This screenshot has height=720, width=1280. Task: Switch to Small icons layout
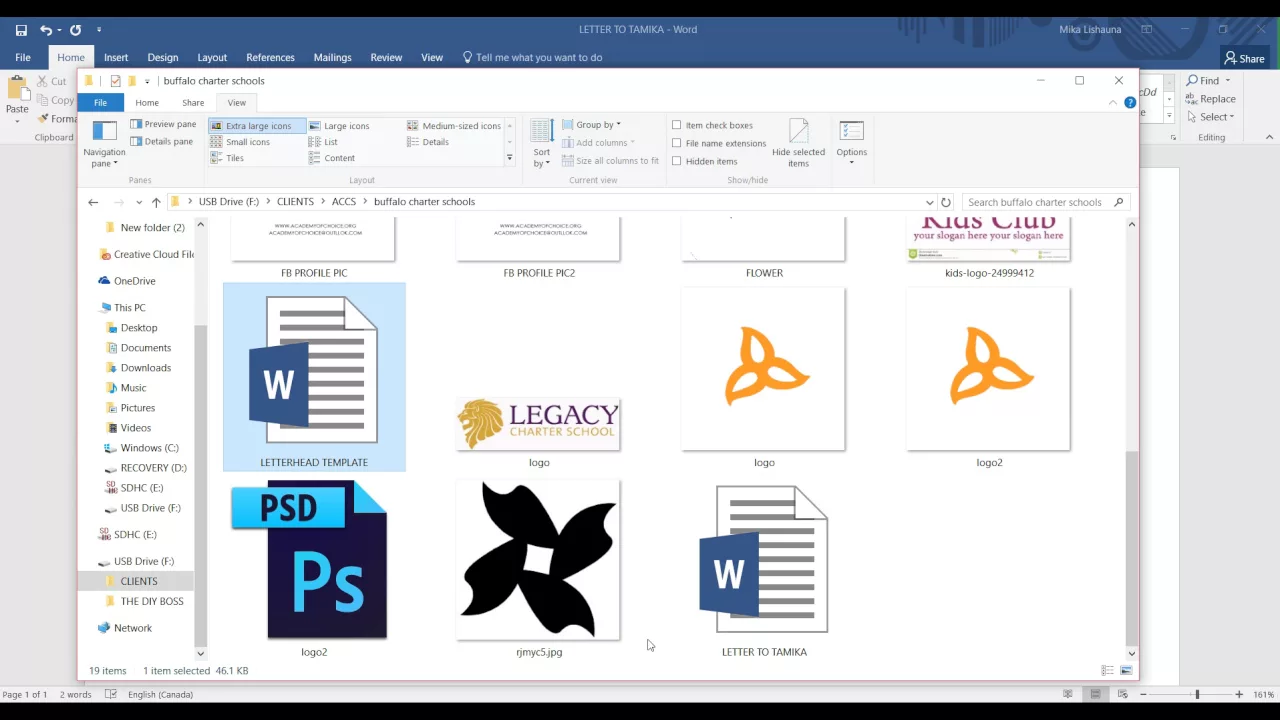click(x=240, y=142)
